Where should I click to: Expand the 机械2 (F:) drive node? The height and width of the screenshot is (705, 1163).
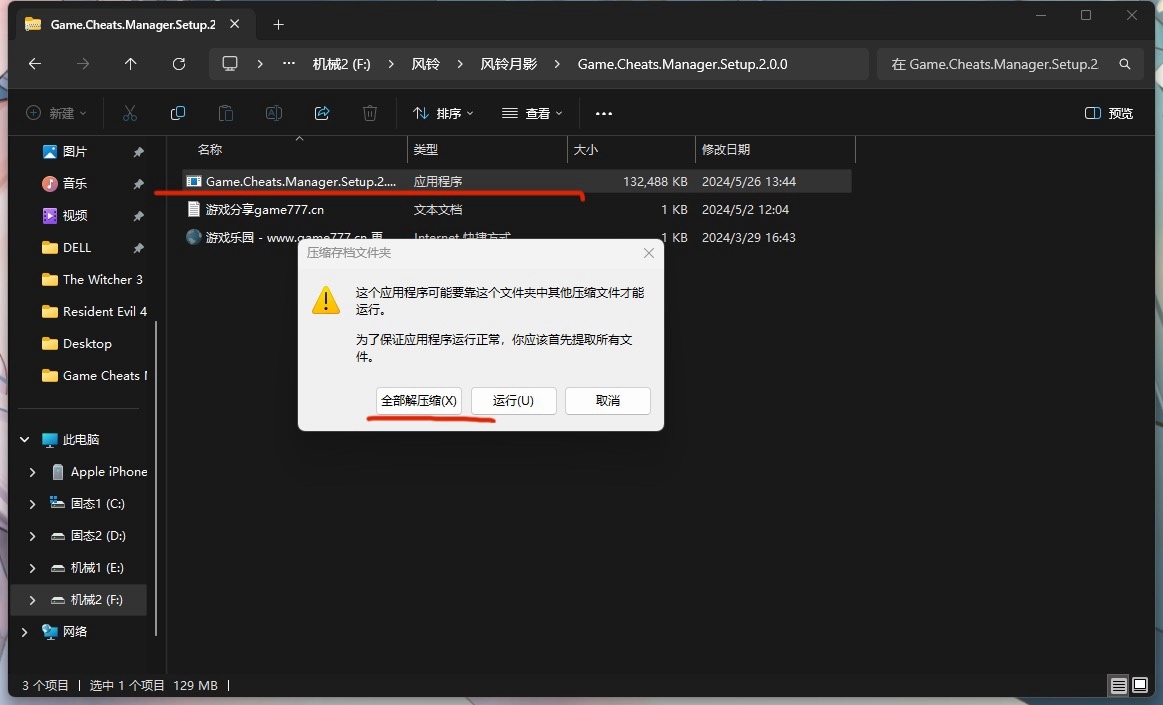32,600
